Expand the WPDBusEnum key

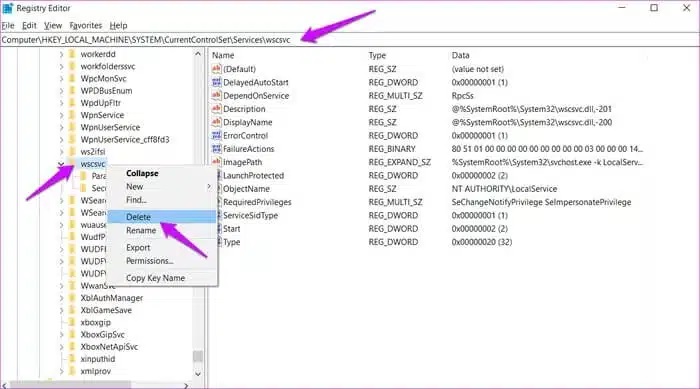62,91
